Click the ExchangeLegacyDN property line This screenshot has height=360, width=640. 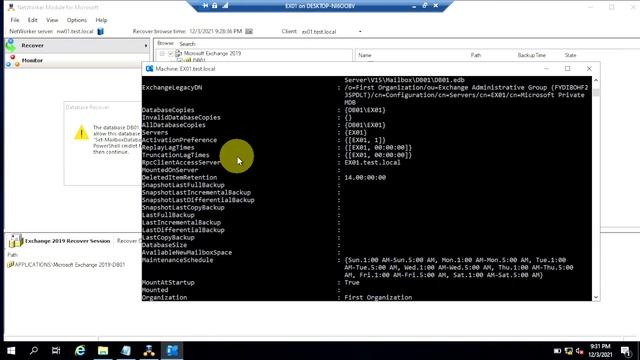(172, 87)
